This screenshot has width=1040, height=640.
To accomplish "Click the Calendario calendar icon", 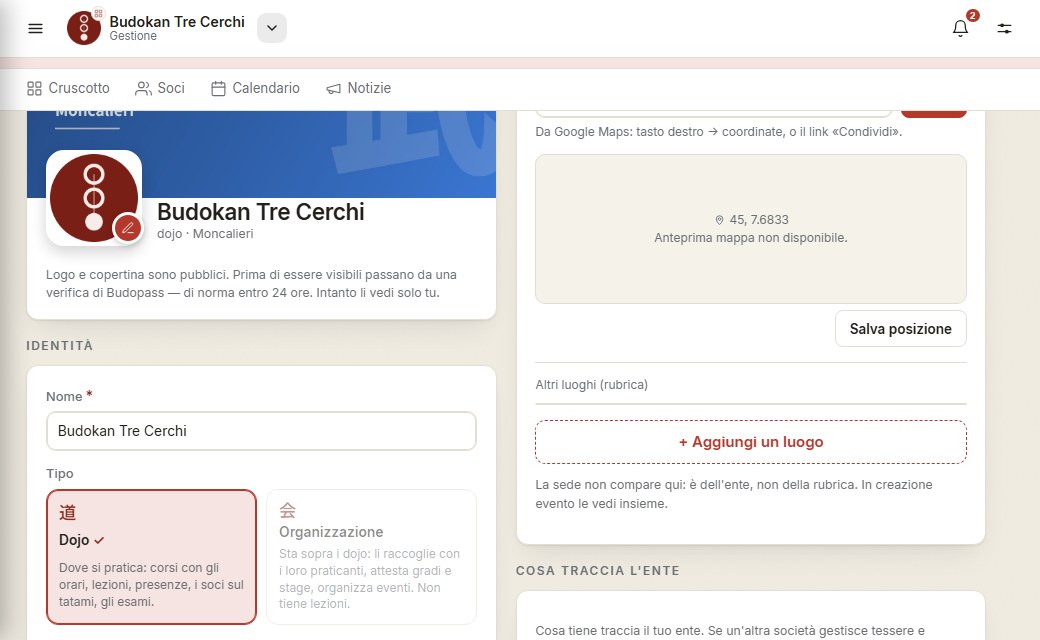I will [218, 88].
